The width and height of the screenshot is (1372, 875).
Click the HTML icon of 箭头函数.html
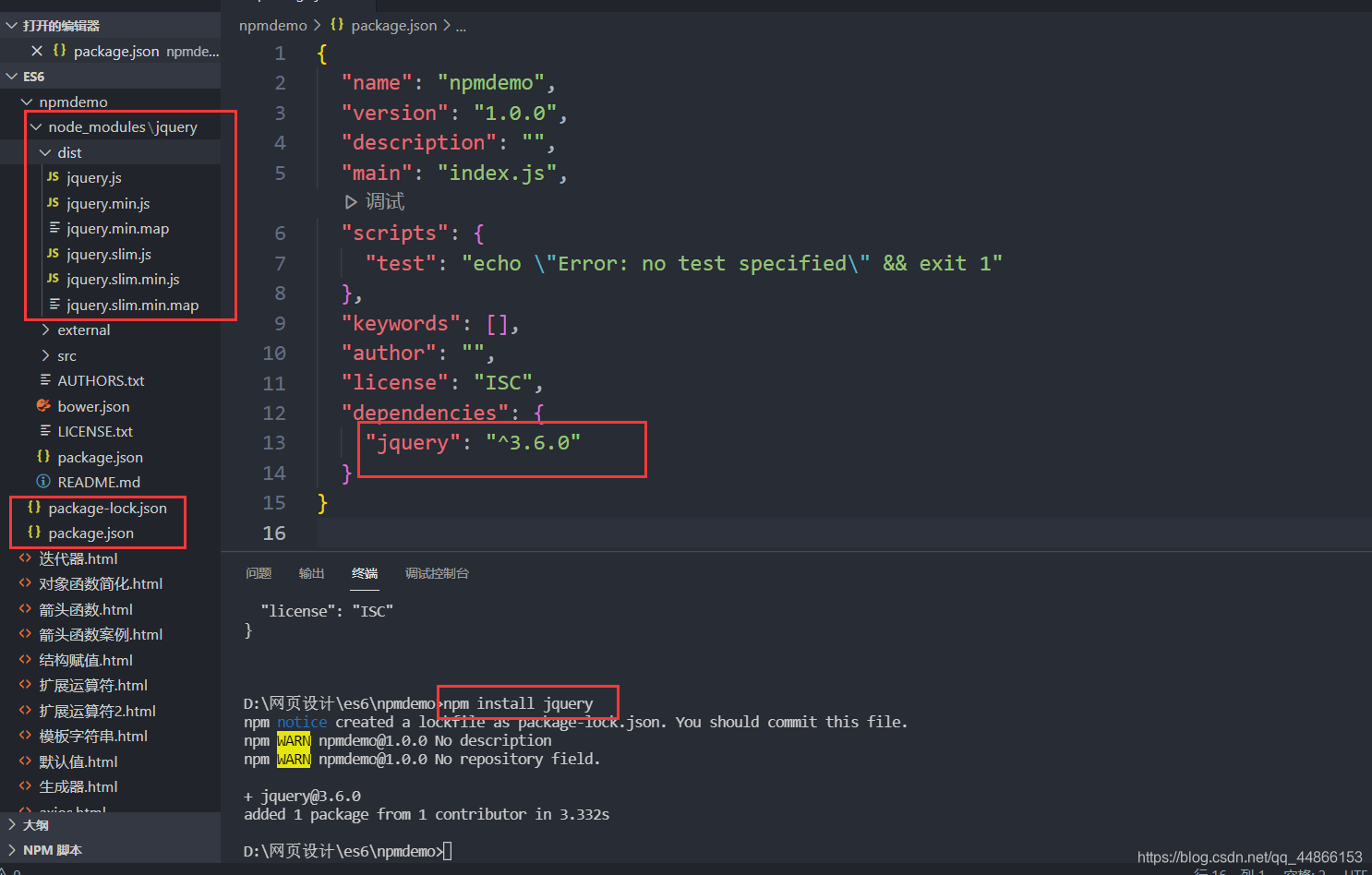[x=25, y=608]
